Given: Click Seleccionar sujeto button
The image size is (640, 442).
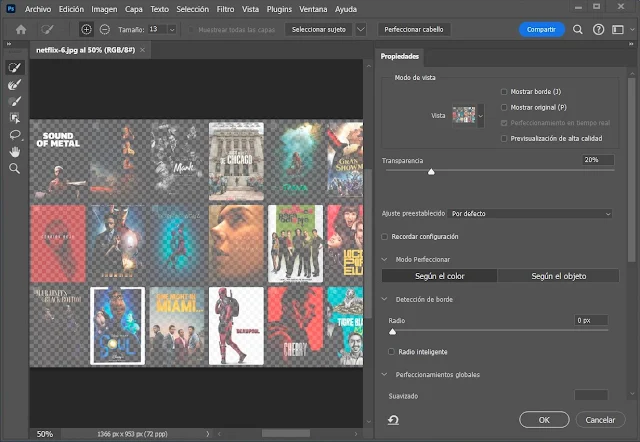Looking at the screenshot, I should pyautogui.click(x=319, y=29).
